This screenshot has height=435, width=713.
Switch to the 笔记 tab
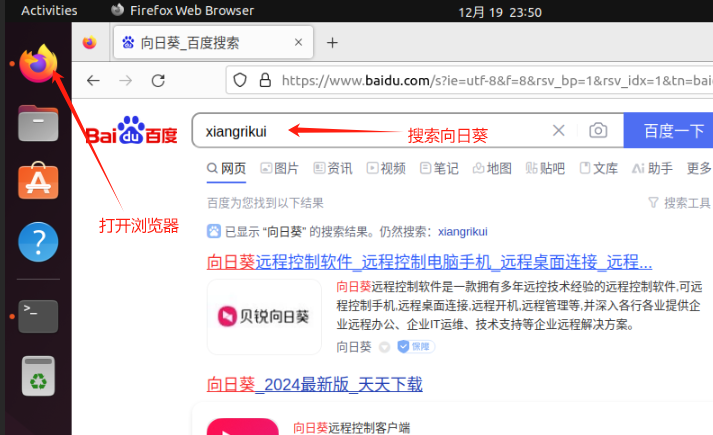click(439, 169)
